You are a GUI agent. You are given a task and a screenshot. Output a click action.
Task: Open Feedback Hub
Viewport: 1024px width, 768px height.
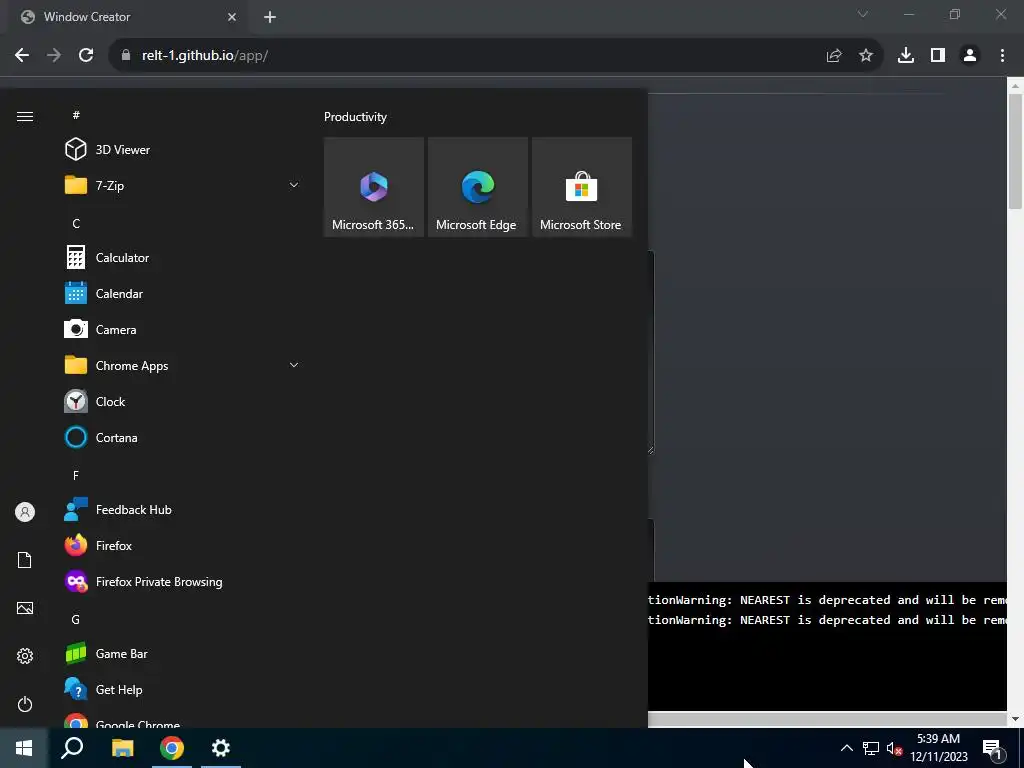(x=183, y=509)
